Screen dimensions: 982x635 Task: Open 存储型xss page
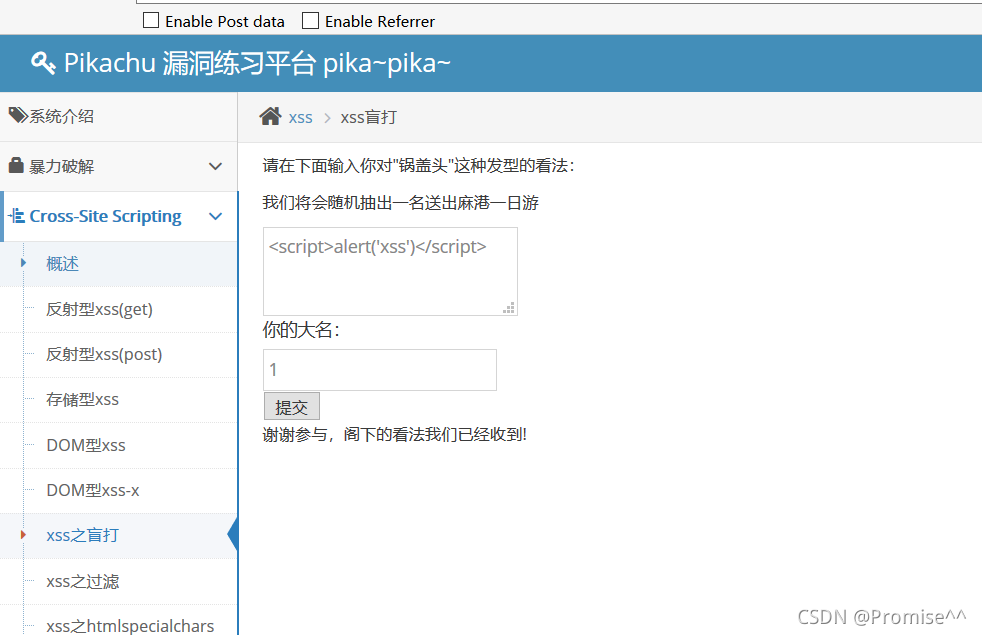click(x=118, y=400)
